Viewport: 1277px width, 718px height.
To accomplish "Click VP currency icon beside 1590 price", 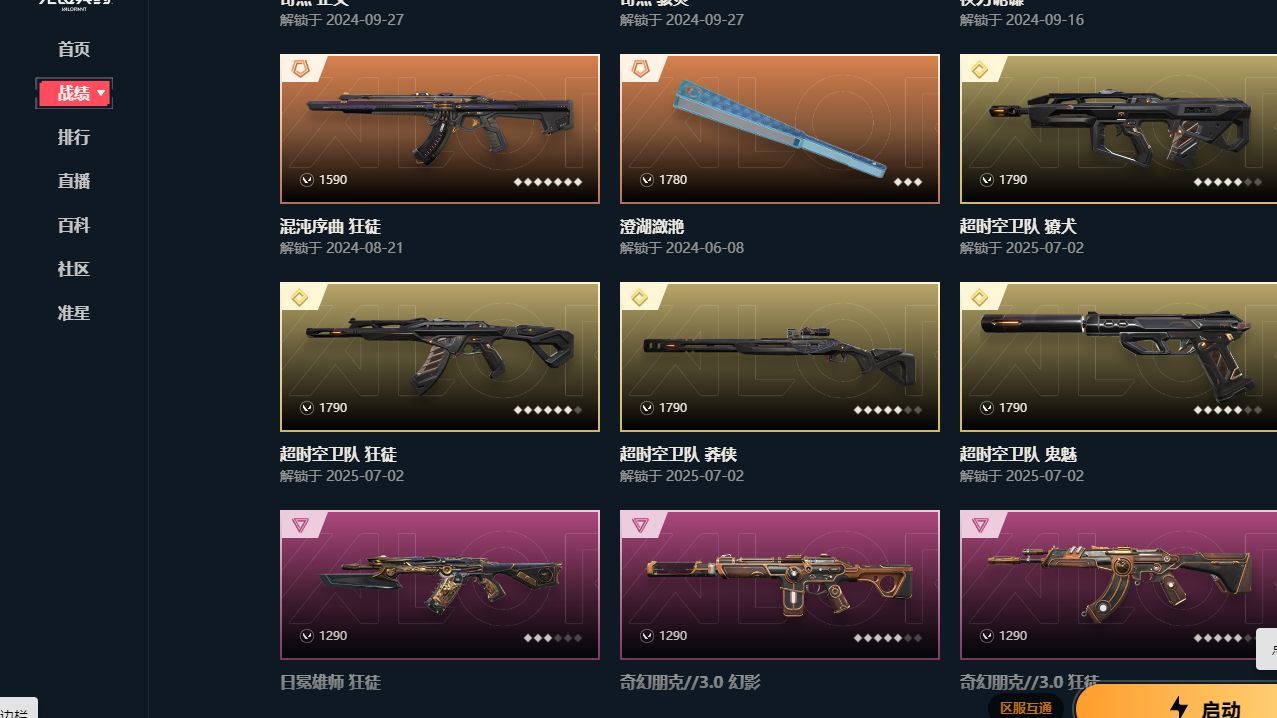I will (307, 180).
